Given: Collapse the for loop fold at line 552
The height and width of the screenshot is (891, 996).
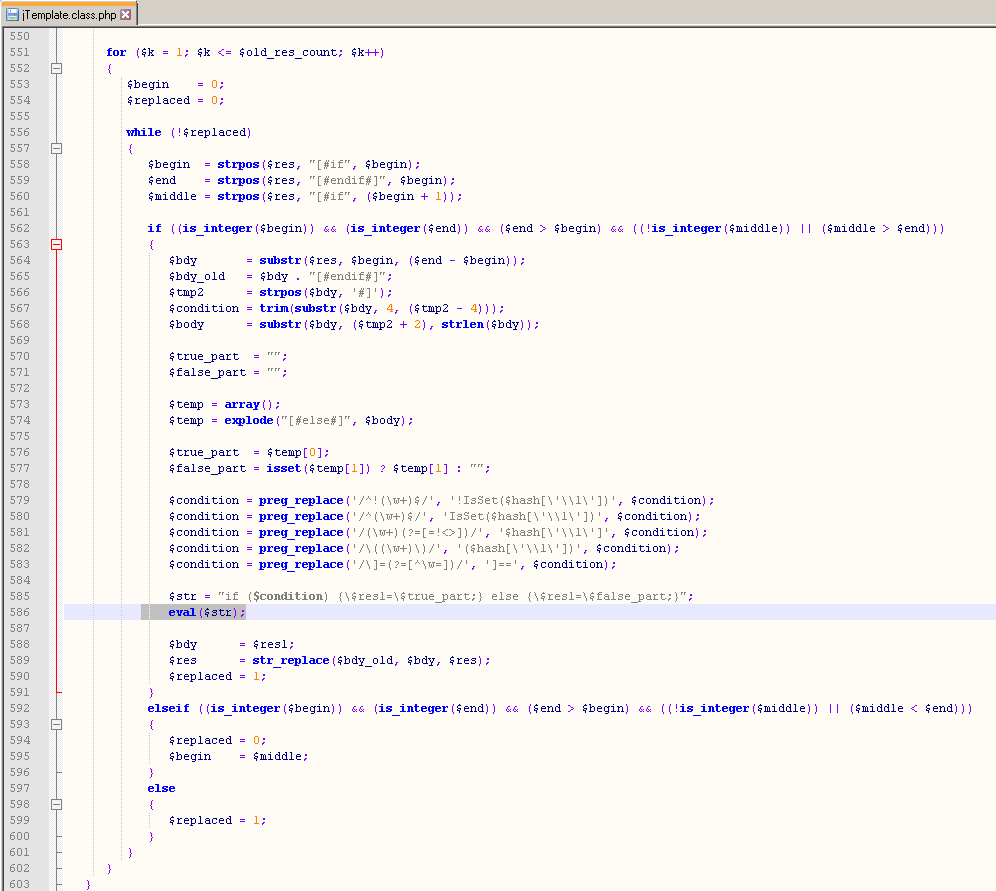Looking at the screenshot, I should point(56,68).
